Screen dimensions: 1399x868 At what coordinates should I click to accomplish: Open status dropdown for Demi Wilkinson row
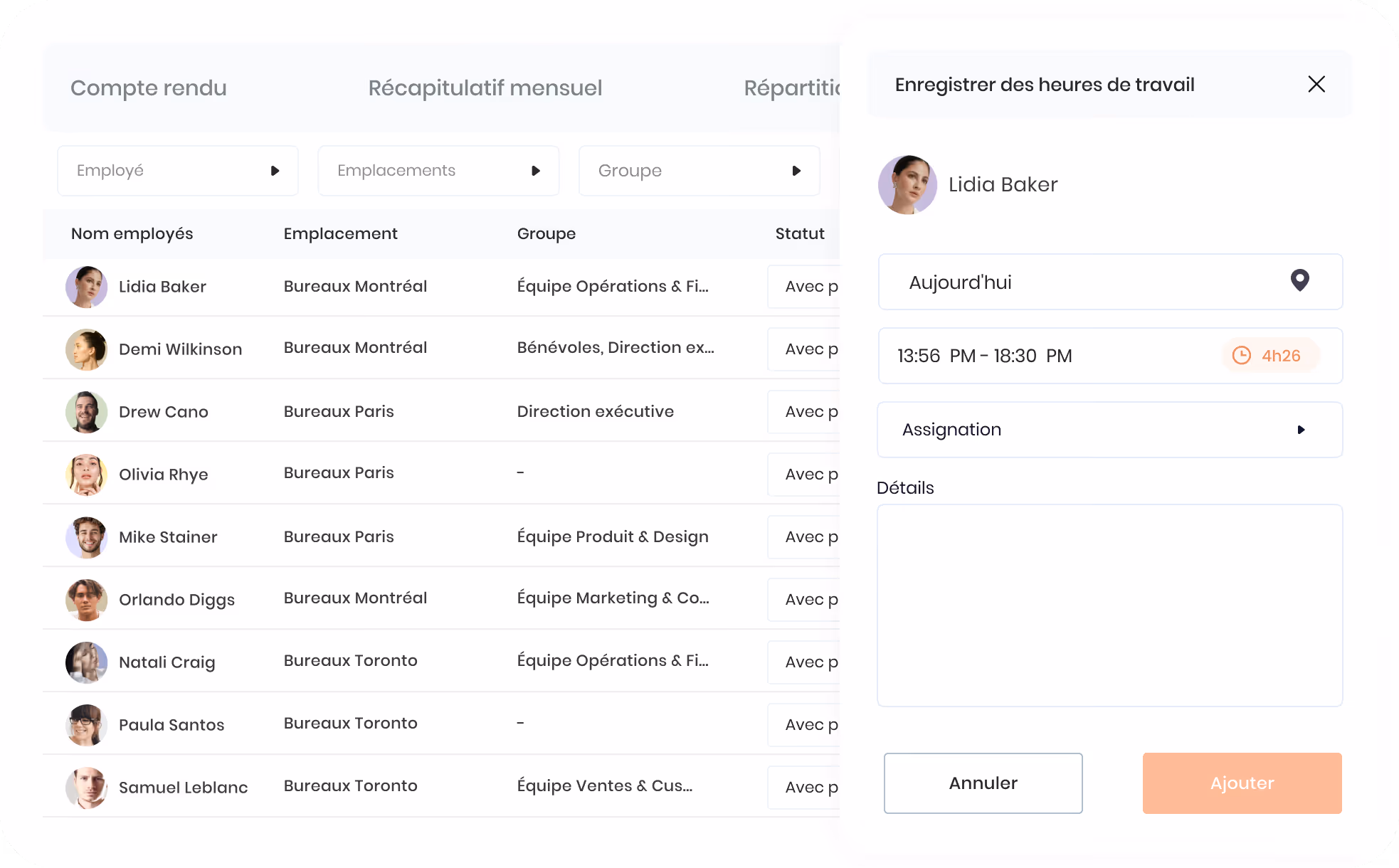804,349
